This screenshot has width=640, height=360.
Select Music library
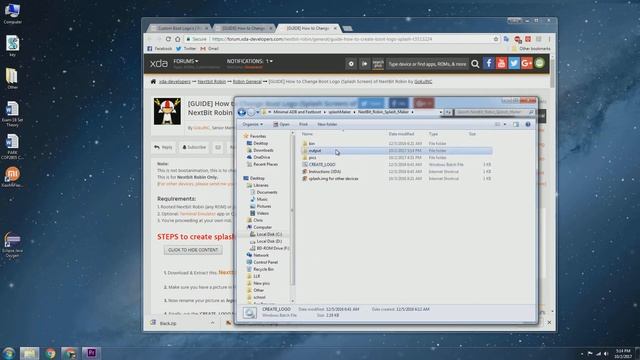point(262,199)
